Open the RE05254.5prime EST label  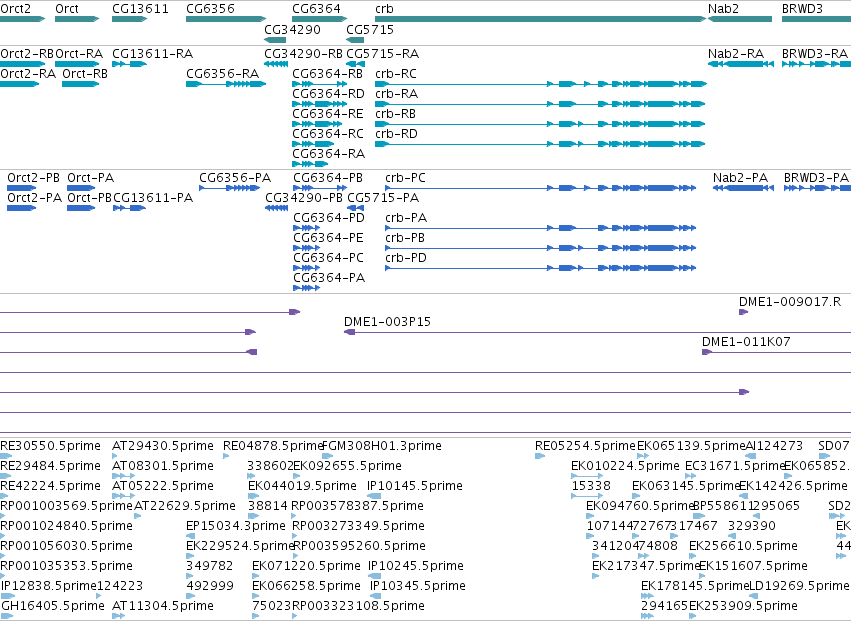(585, 446)
